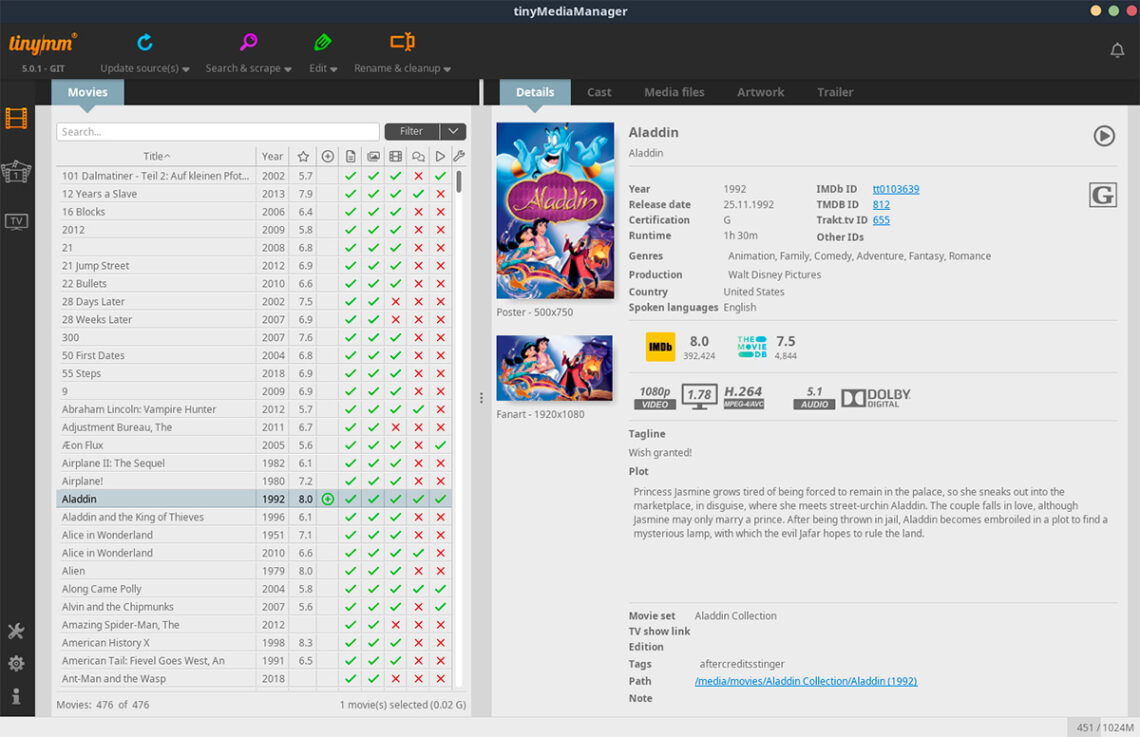
Task: Open the Filter dropdown arrow
Action: coord(452,131)
